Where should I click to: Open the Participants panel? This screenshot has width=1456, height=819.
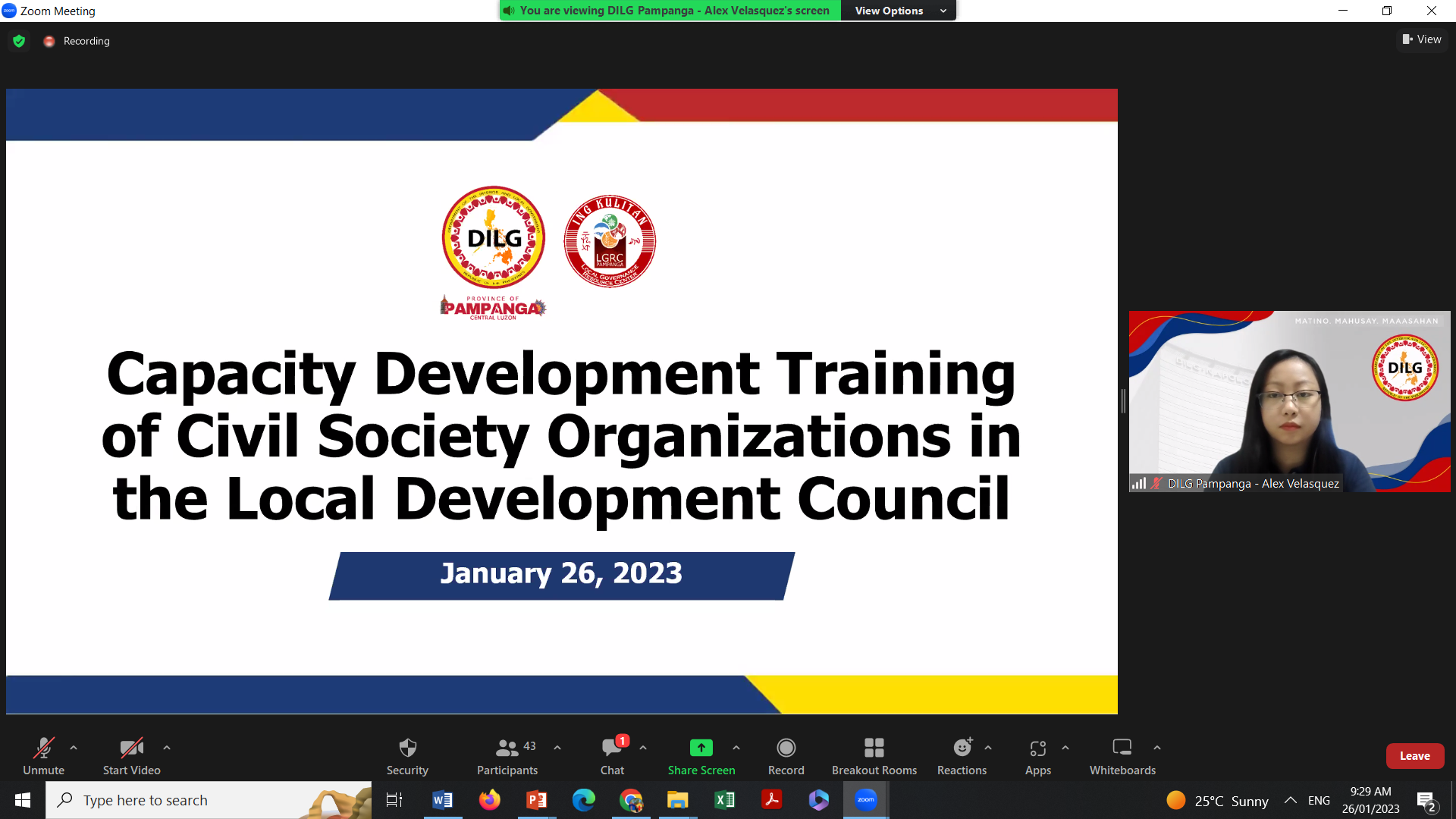507,756
